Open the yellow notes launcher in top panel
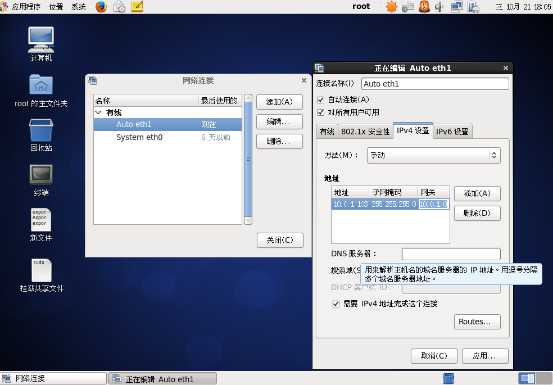Viewport: 553px width, 385px height. pyautogui.click(x=137, y=6)
